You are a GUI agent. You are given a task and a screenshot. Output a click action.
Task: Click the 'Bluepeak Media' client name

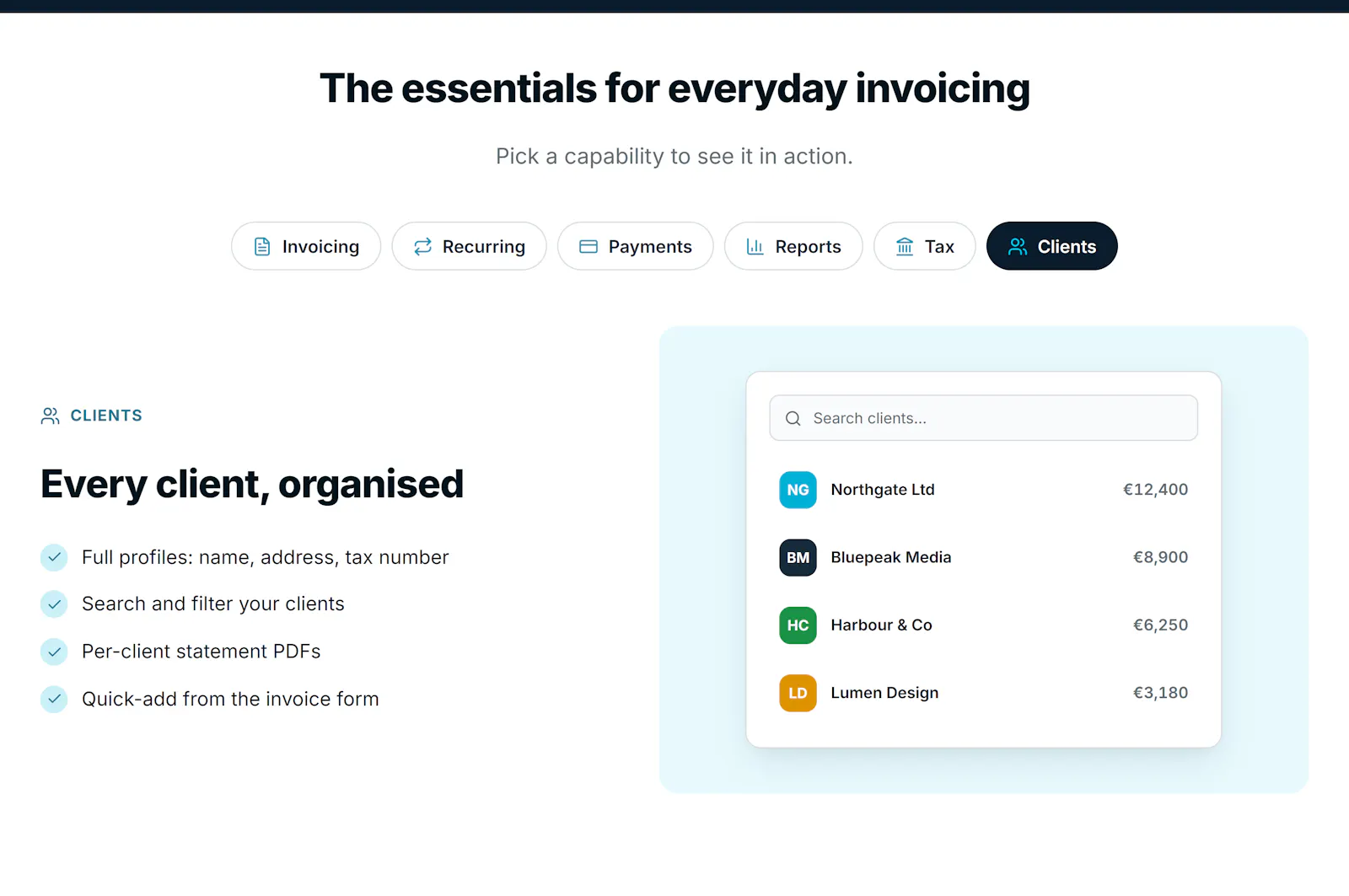pos(891,557)
